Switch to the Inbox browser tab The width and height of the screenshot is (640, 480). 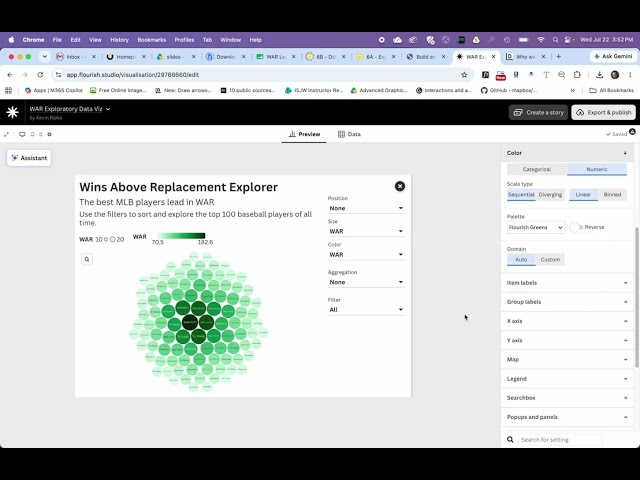[76, 57]
